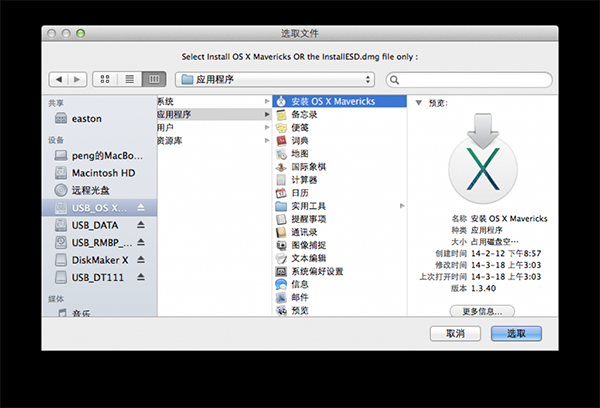The width and height of the screenshot is (600, 408).
Task: Select 远程光盘 in sidebar
Action: tap(99, 190)
